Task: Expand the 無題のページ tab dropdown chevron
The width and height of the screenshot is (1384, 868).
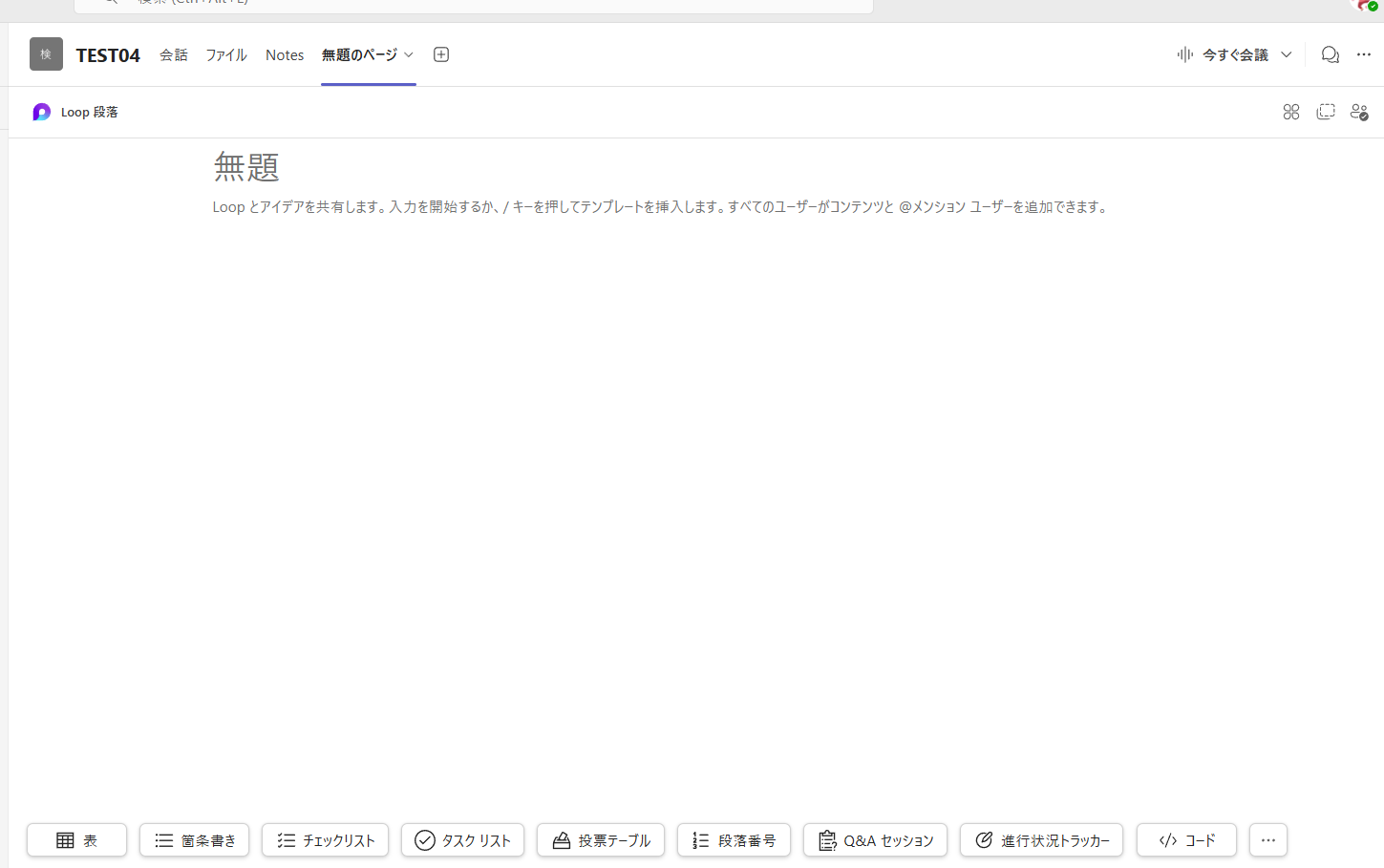Action: (409, 55)
